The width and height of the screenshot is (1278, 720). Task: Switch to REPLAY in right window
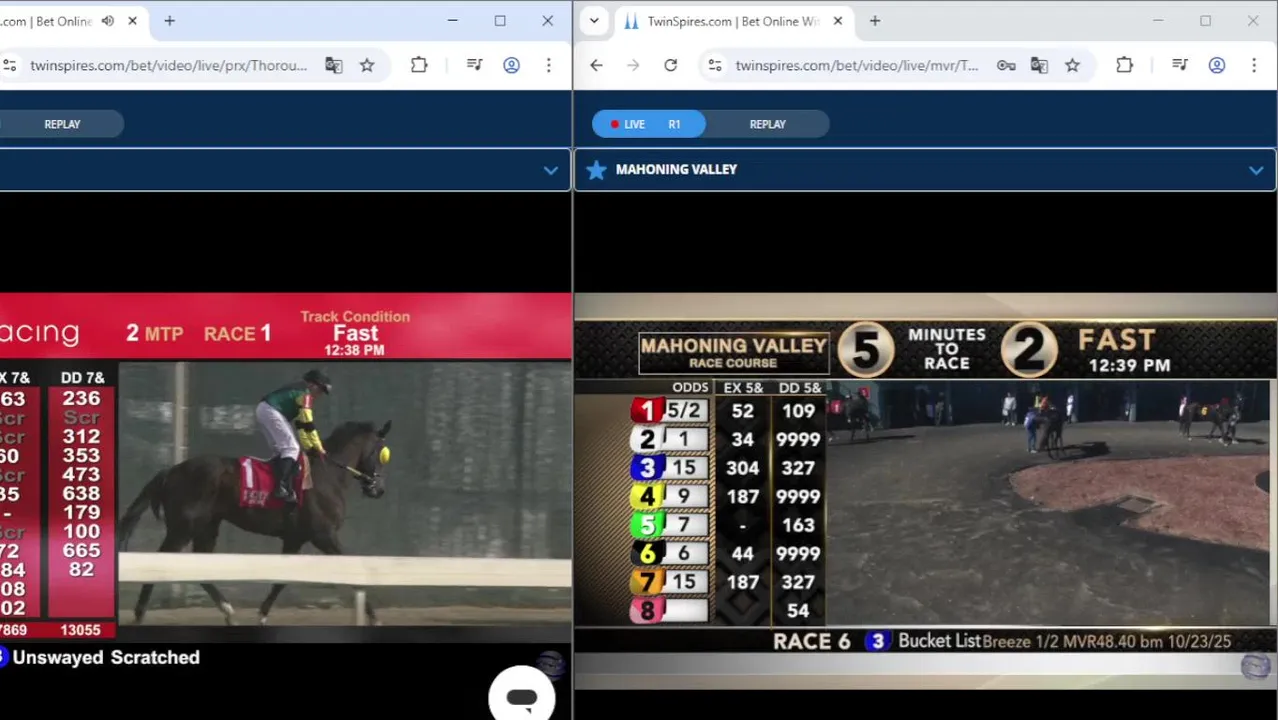coord(768,124)
